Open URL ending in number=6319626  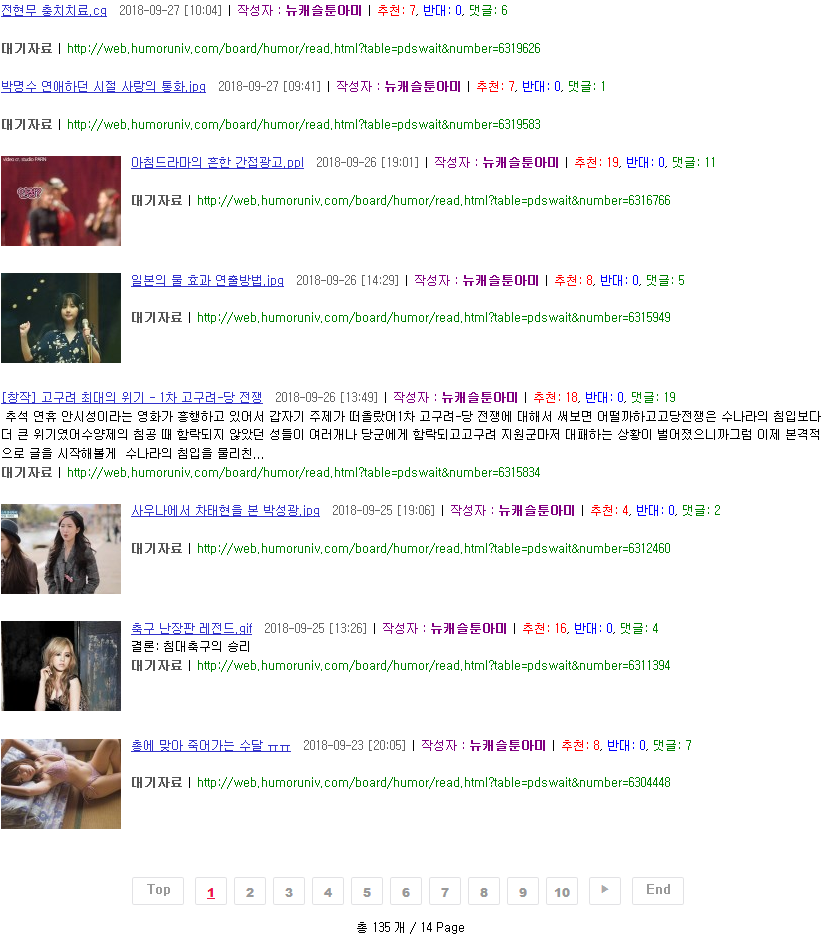[x=304, y=49]
